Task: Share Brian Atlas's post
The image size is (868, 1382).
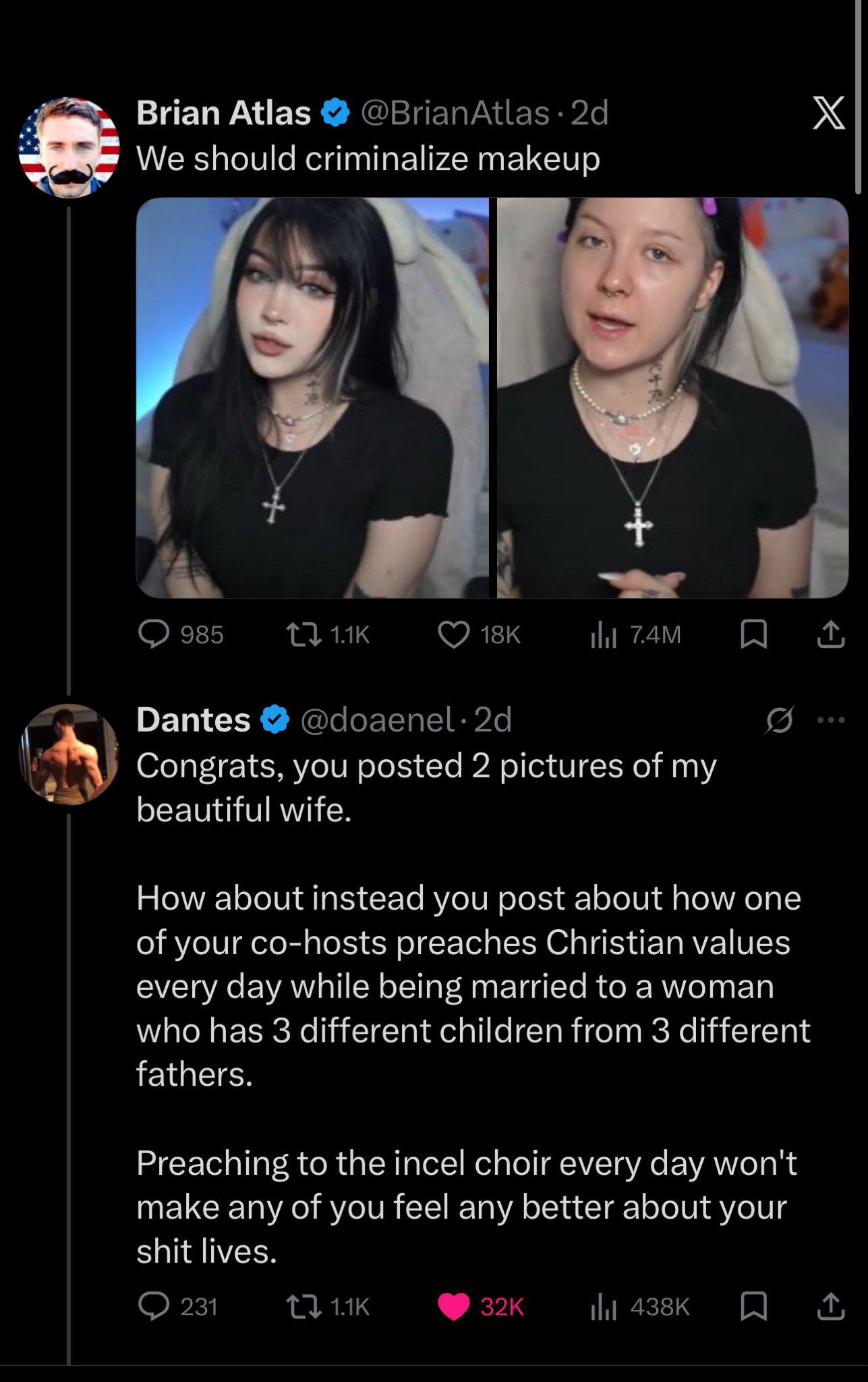Action: pyautogui.click(x=831, y=635)
